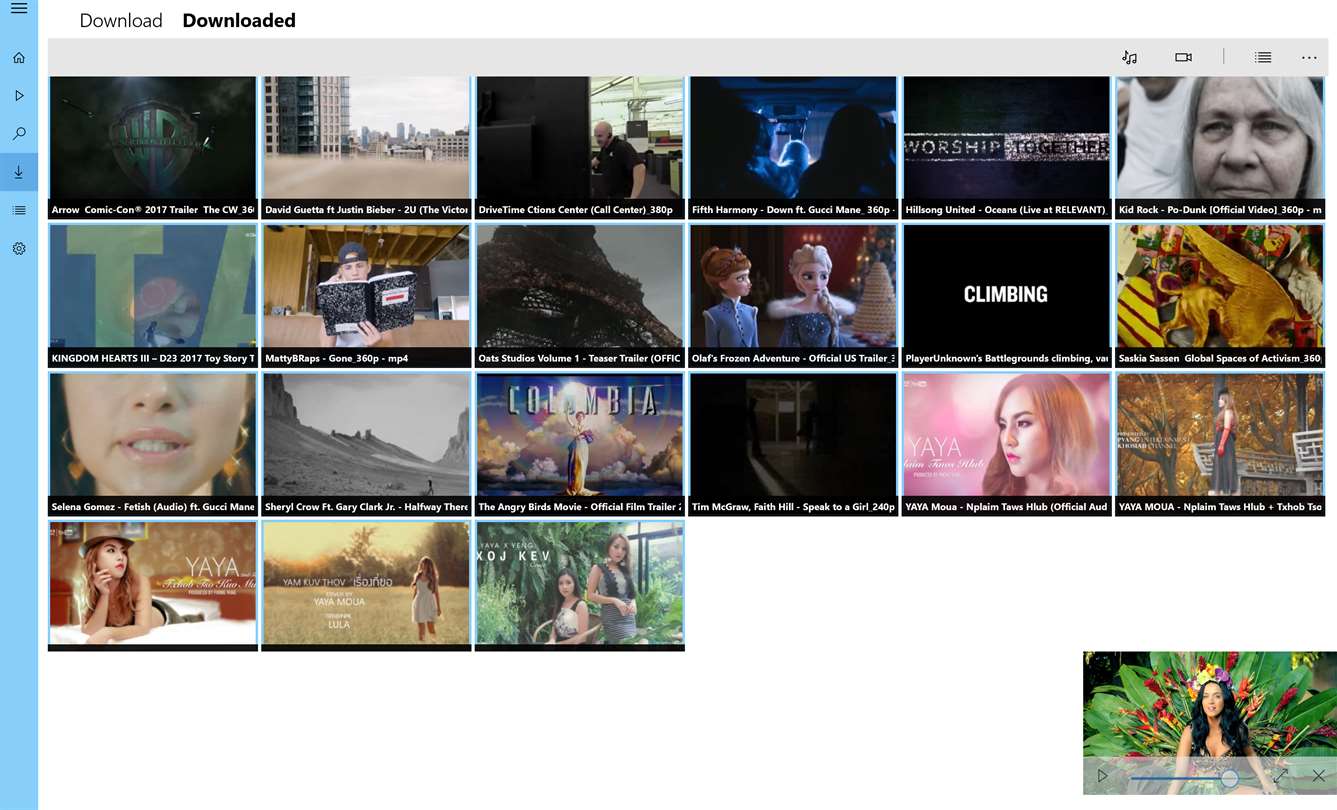Open MattyBRaps - Gone video
The image size is (1337, 810).
[366, 296]
